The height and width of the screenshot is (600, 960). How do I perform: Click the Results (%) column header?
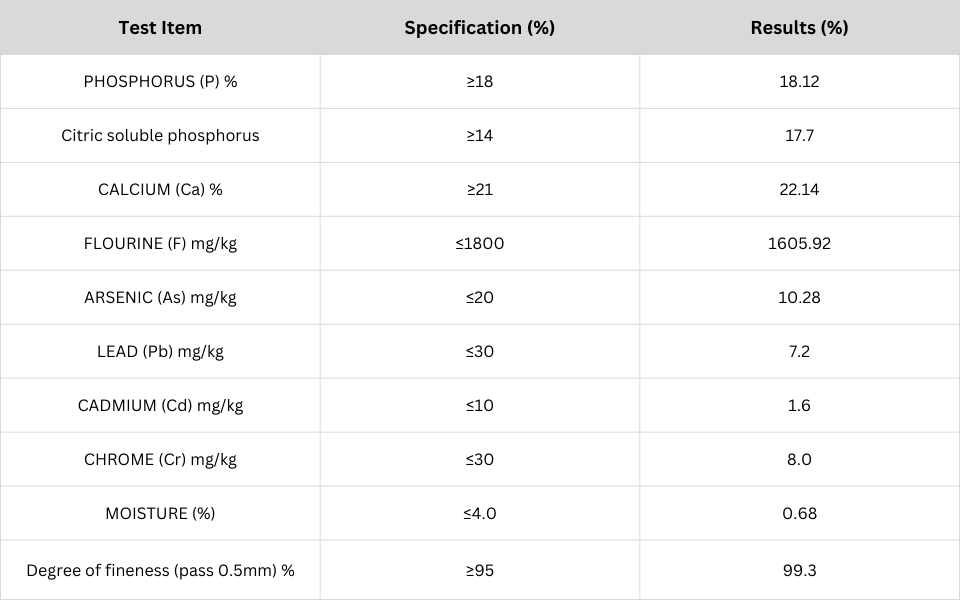(799, 28)
